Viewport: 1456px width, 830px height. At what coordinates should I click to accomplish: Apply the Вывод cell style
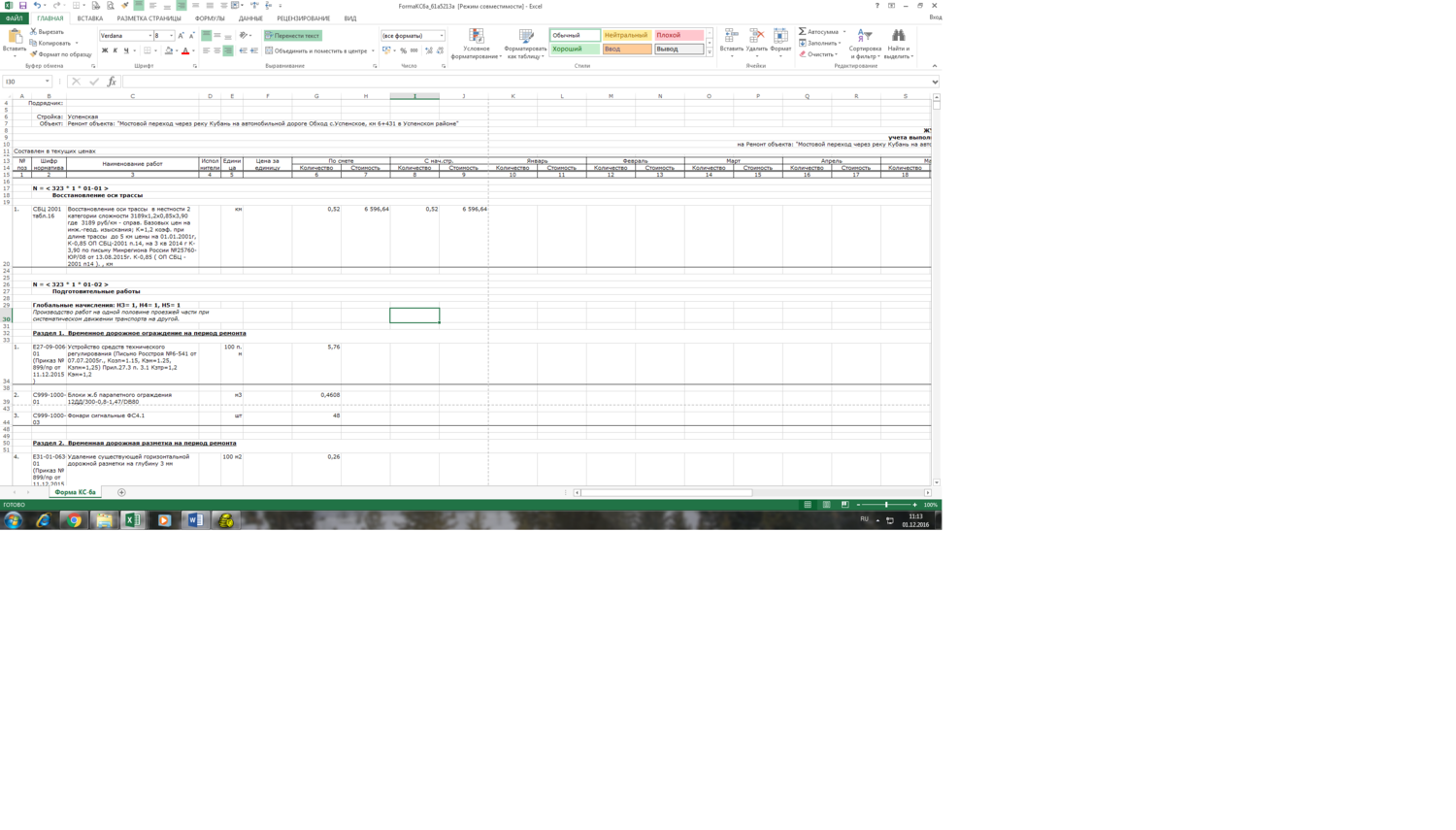point(678,49)
